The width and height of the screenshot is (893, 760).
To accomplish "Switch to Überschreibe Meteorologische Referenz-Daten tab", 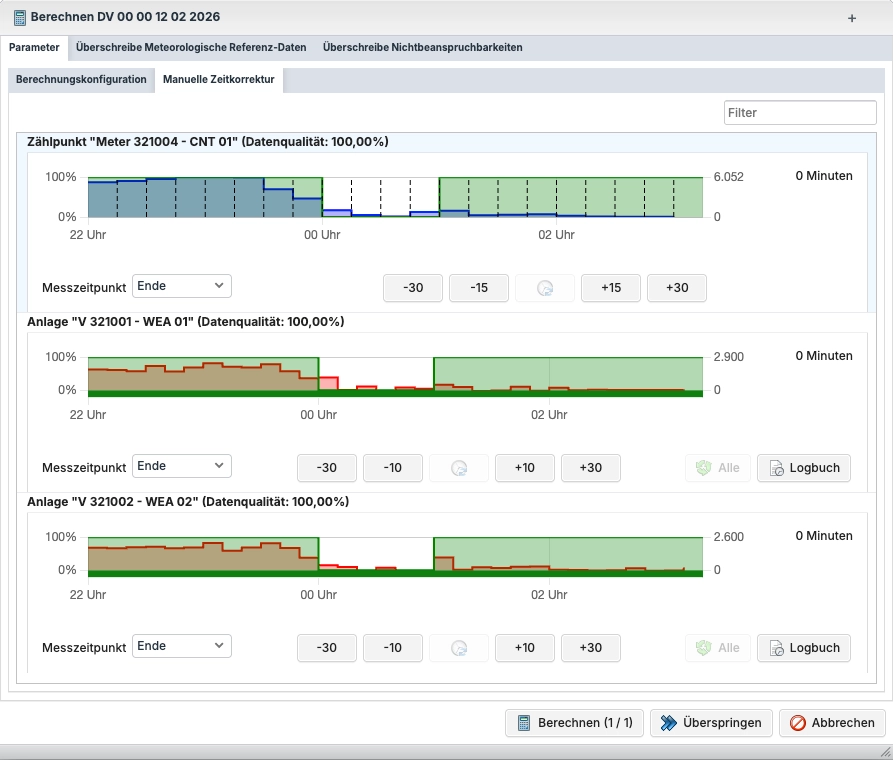I will click(191, 47).
